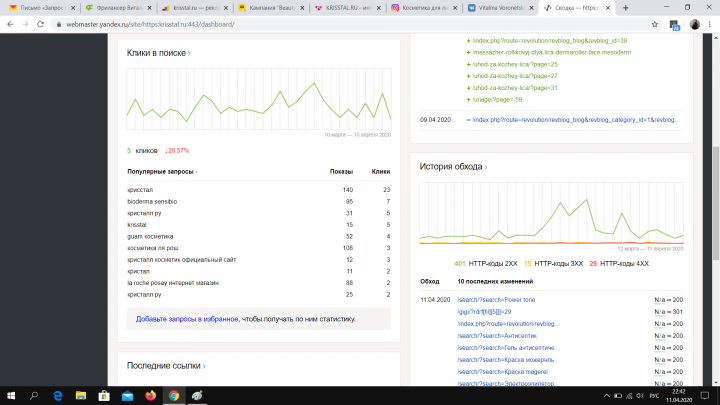Click 'guam косметика' query row
Image resolution: width=720 pixels, height=405 pixels.
(259, 236)
